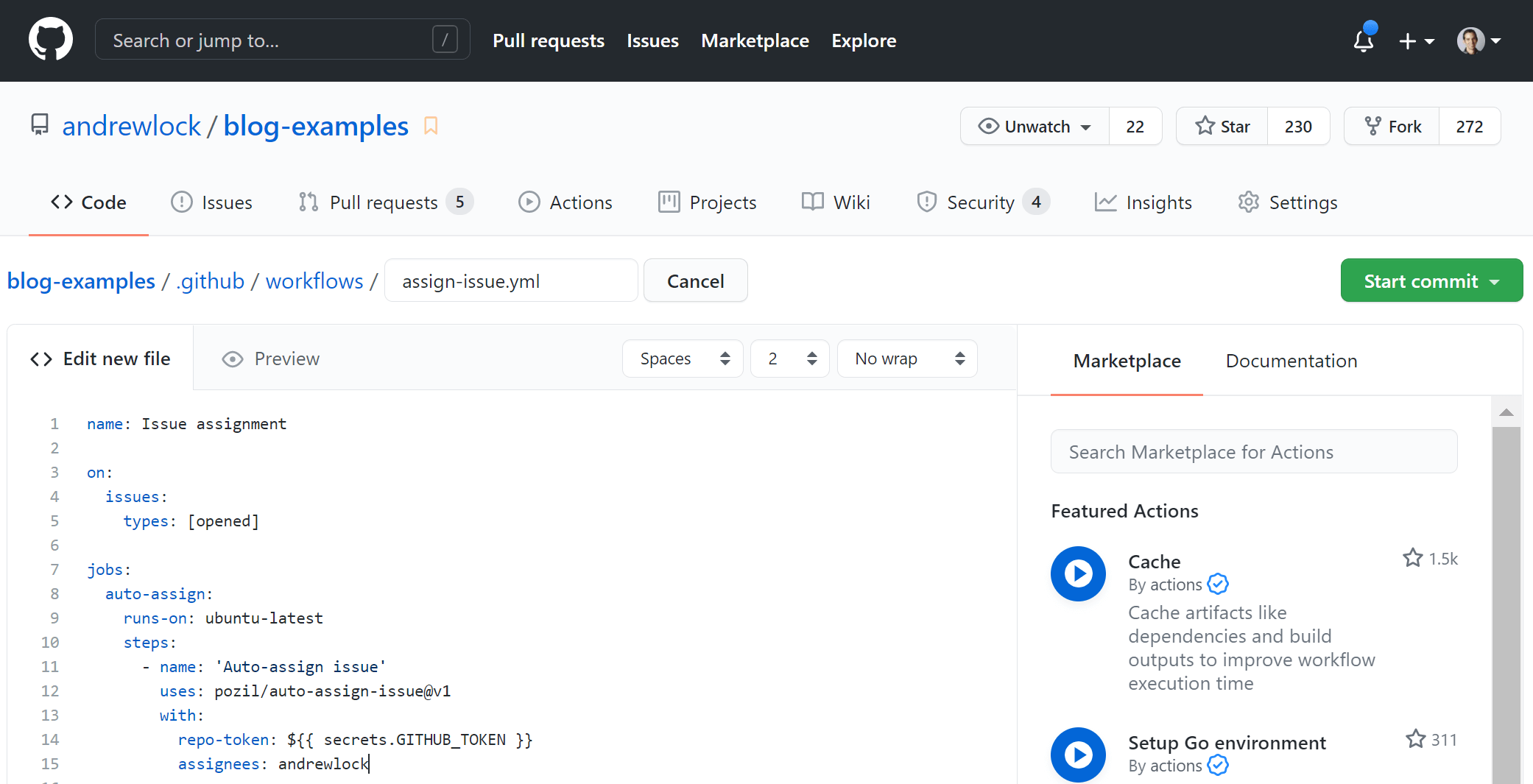The width and height of the screenshot is (1533, 784).
Task: Click the verified badge beside Cache's By actions
Action: 1218,585
